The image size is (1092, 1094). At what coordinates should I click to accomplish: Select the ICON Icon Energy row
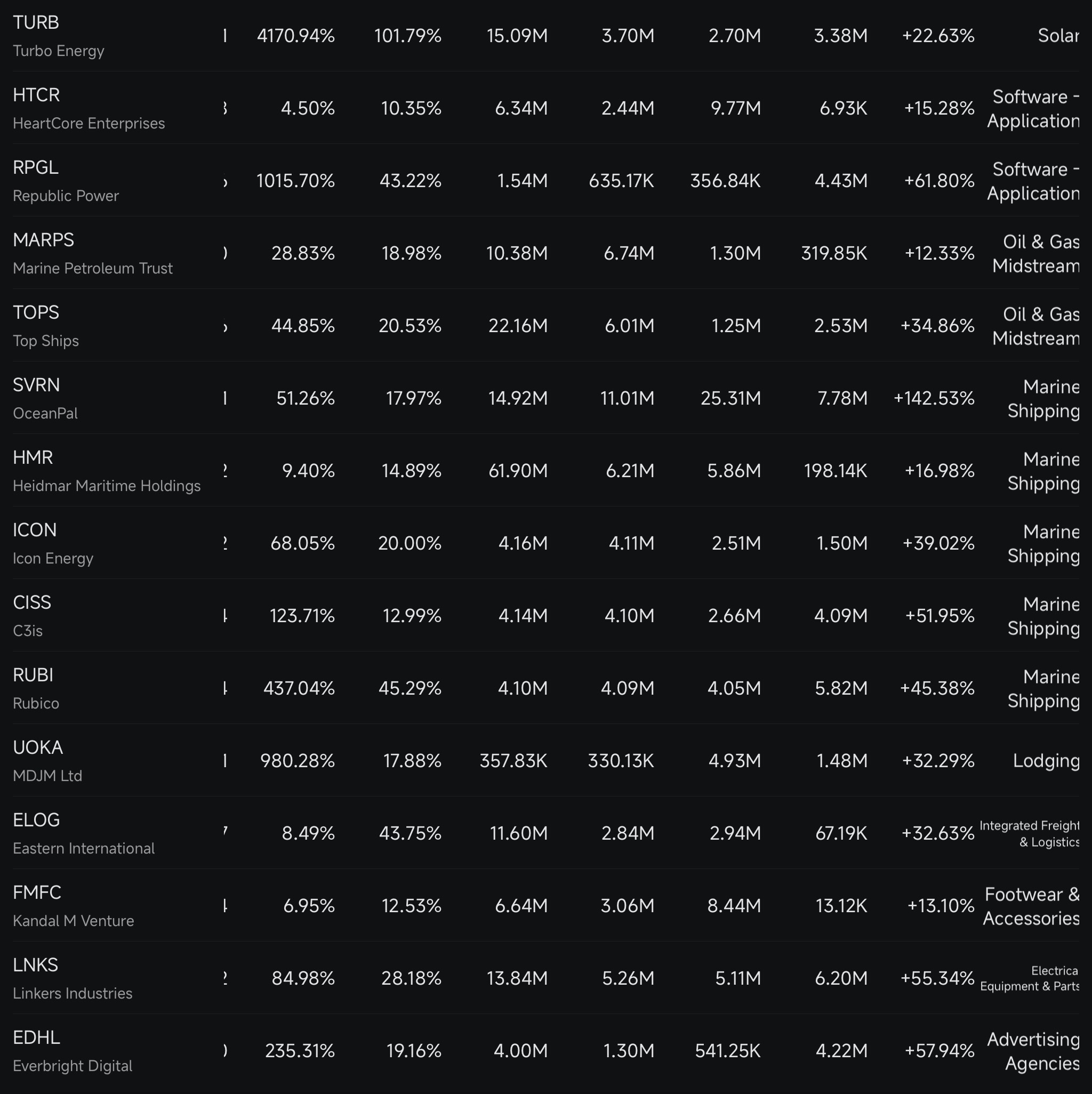click(x=546, y=543)
